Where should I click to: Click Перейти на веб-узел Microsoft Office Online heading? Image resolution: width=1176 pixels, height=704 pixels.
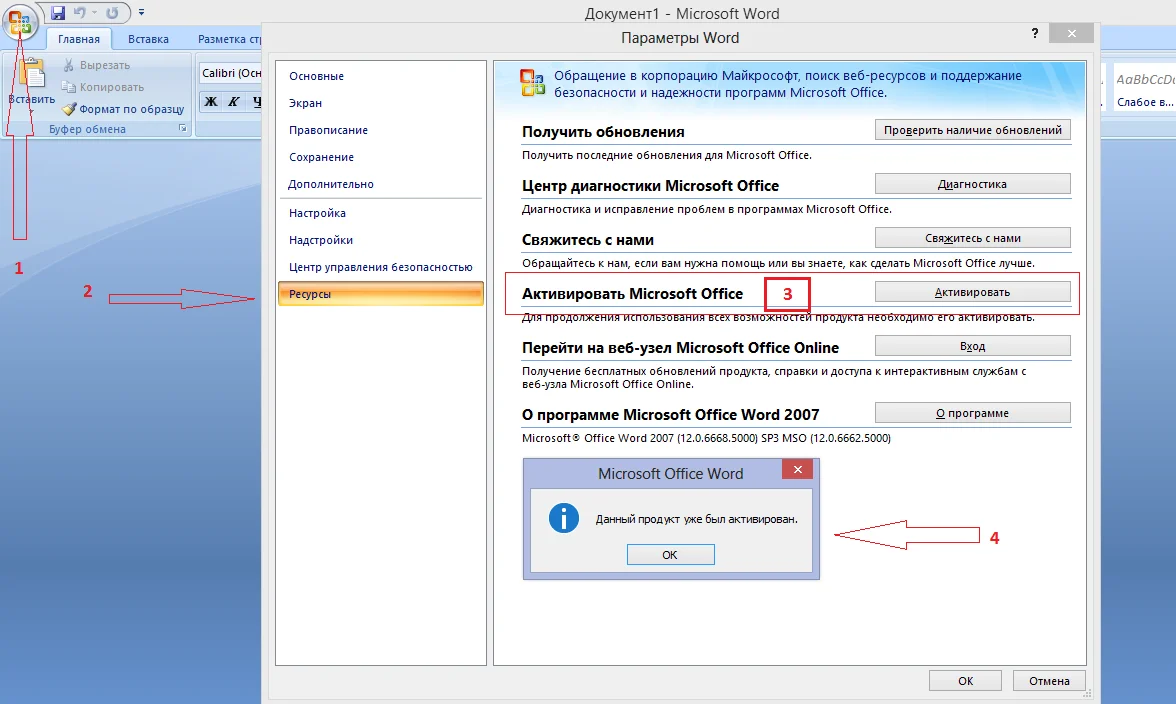[680, 348]
